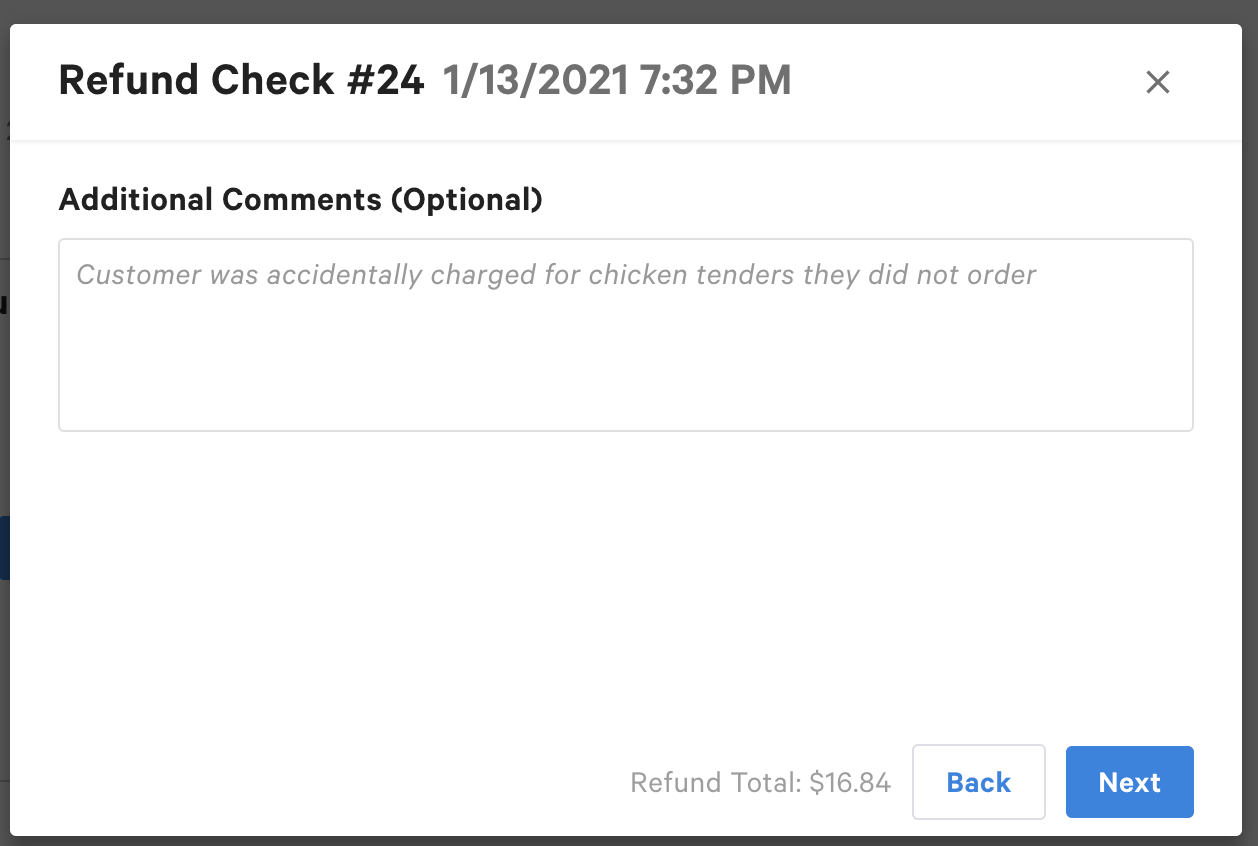Click the 1/13/2021 date in header
This screenshot has width=1258, height=846.
coord(535,81)
